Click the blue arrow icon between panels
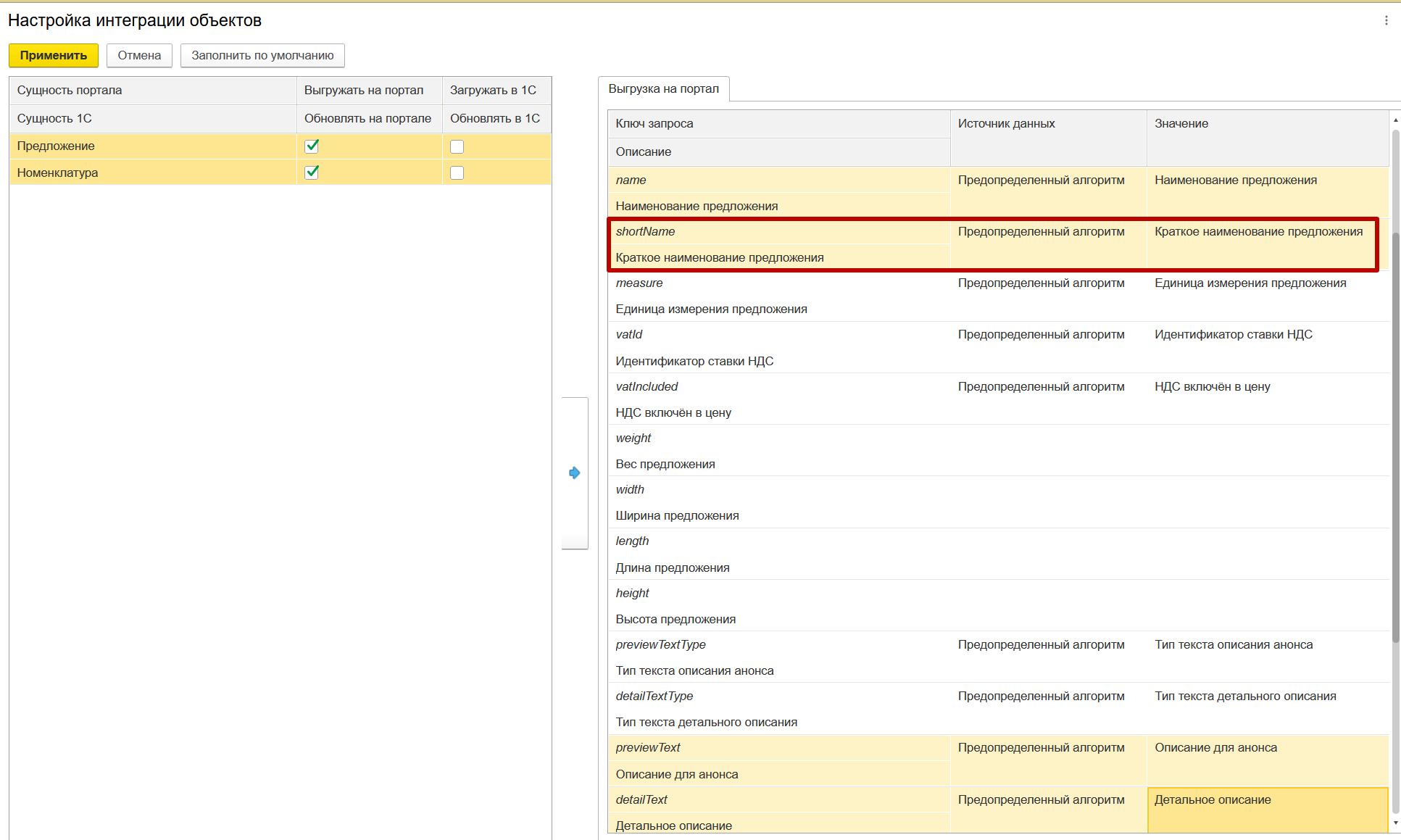 574,473
